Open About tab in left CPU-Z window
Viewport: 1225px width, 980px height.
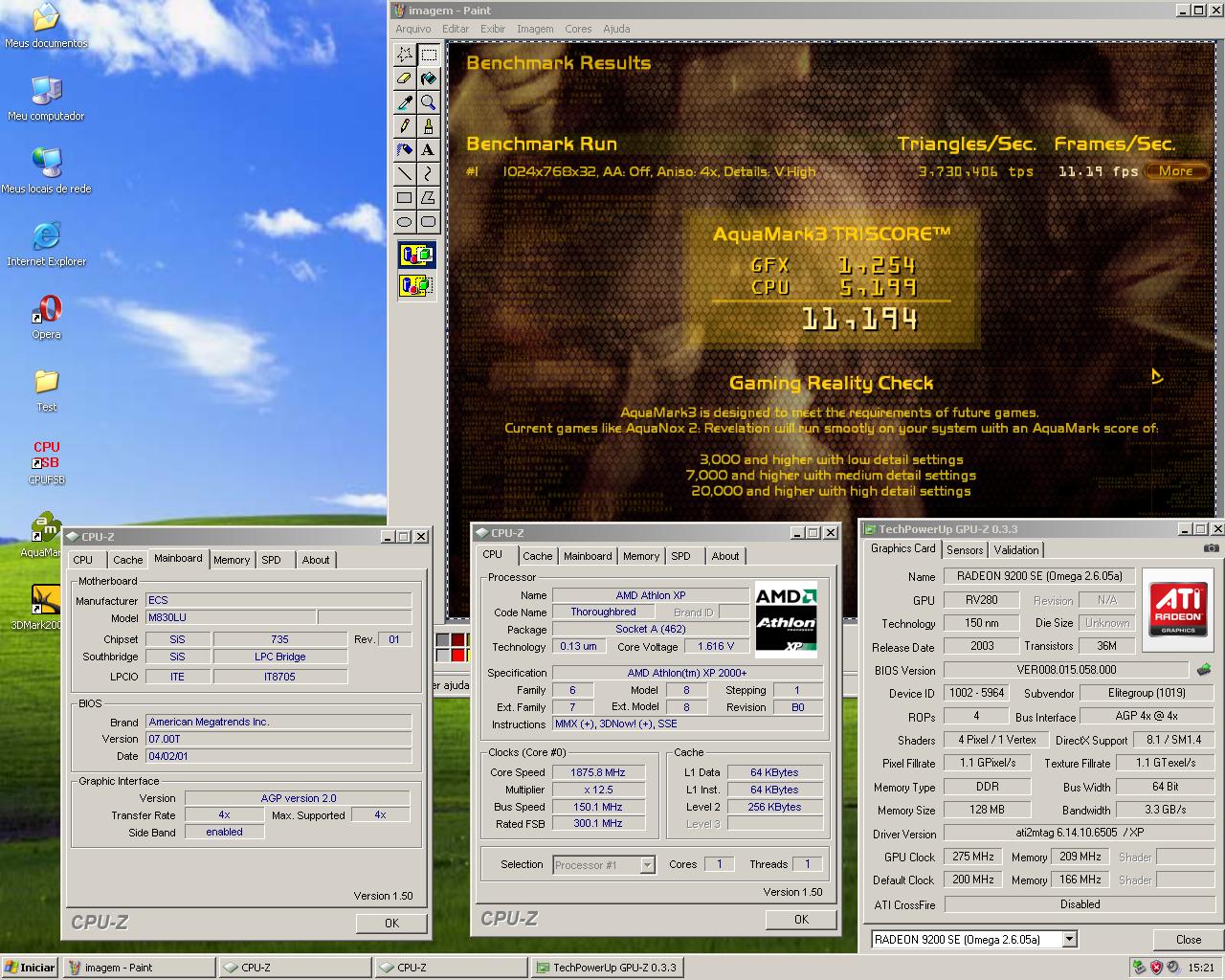[316, 560]
